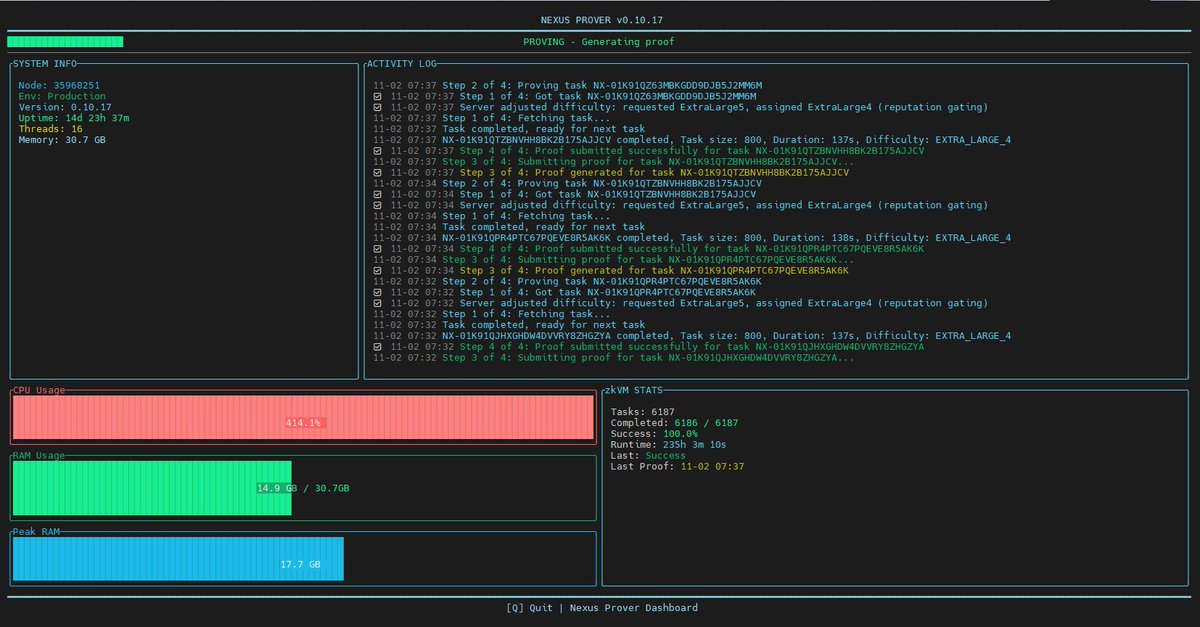Viewport: 1200px width, 627px height.
Task: Click NX-01K91QTZBNVHH8BK2B175AJJCV completed log line
Action: pos(691,140)
